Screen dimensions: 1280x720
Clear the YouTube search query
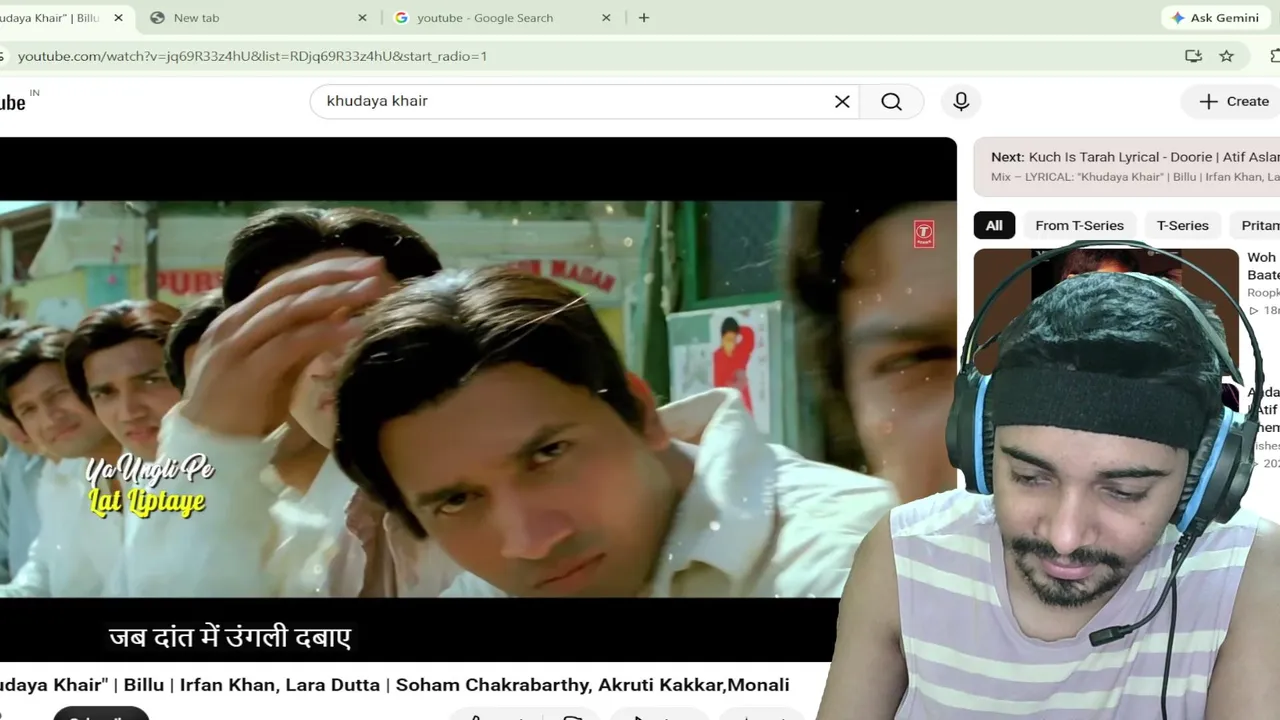tap(842, 101)
